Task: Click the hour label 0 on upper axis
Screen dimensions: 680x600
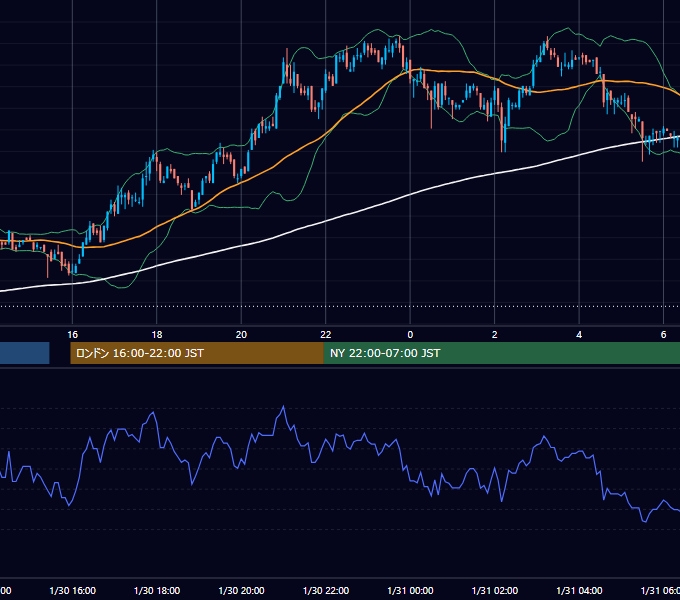Action: 410,335
